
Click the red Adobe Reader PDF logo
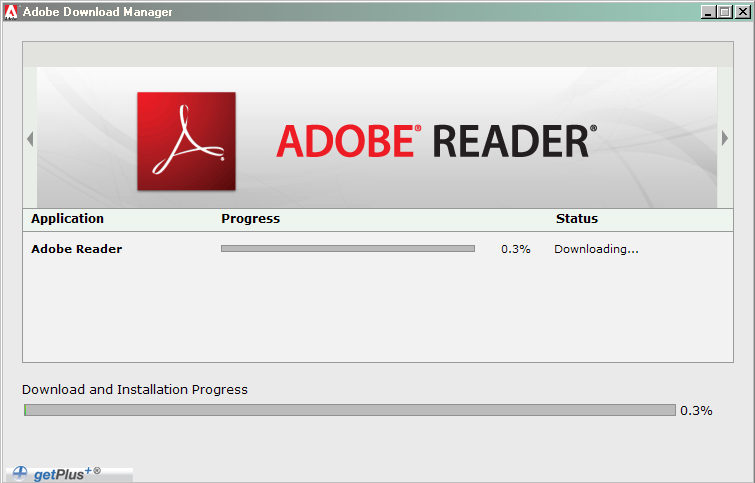pyautogui.click(x=186, y=140)
